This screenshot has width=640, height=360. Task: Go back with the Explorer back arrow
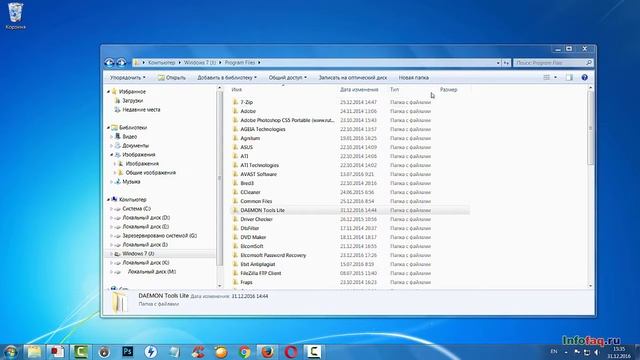tap(109, 63)
